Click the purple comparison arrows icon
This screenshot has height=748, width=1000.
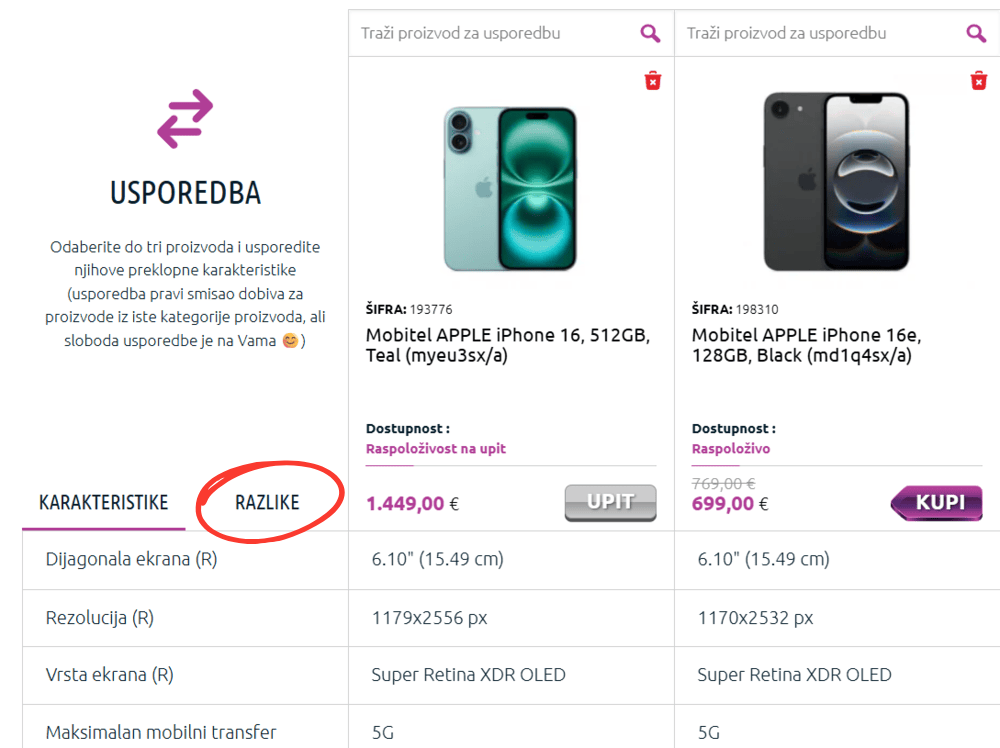(x=185, y=119)
